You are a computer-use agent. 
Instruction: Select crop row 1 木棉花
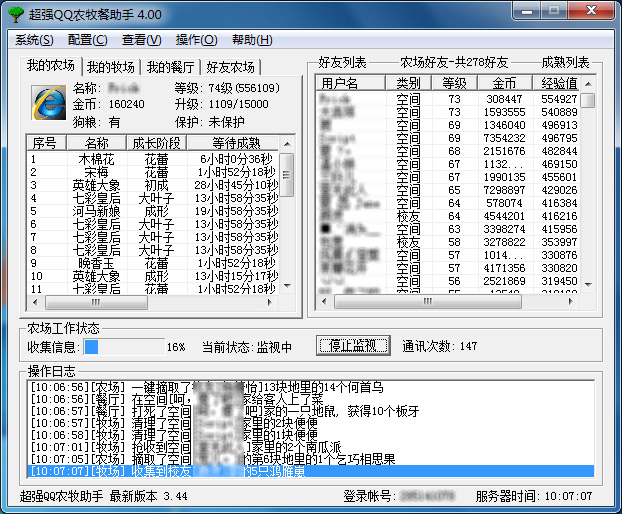click(x=154, y=159)
